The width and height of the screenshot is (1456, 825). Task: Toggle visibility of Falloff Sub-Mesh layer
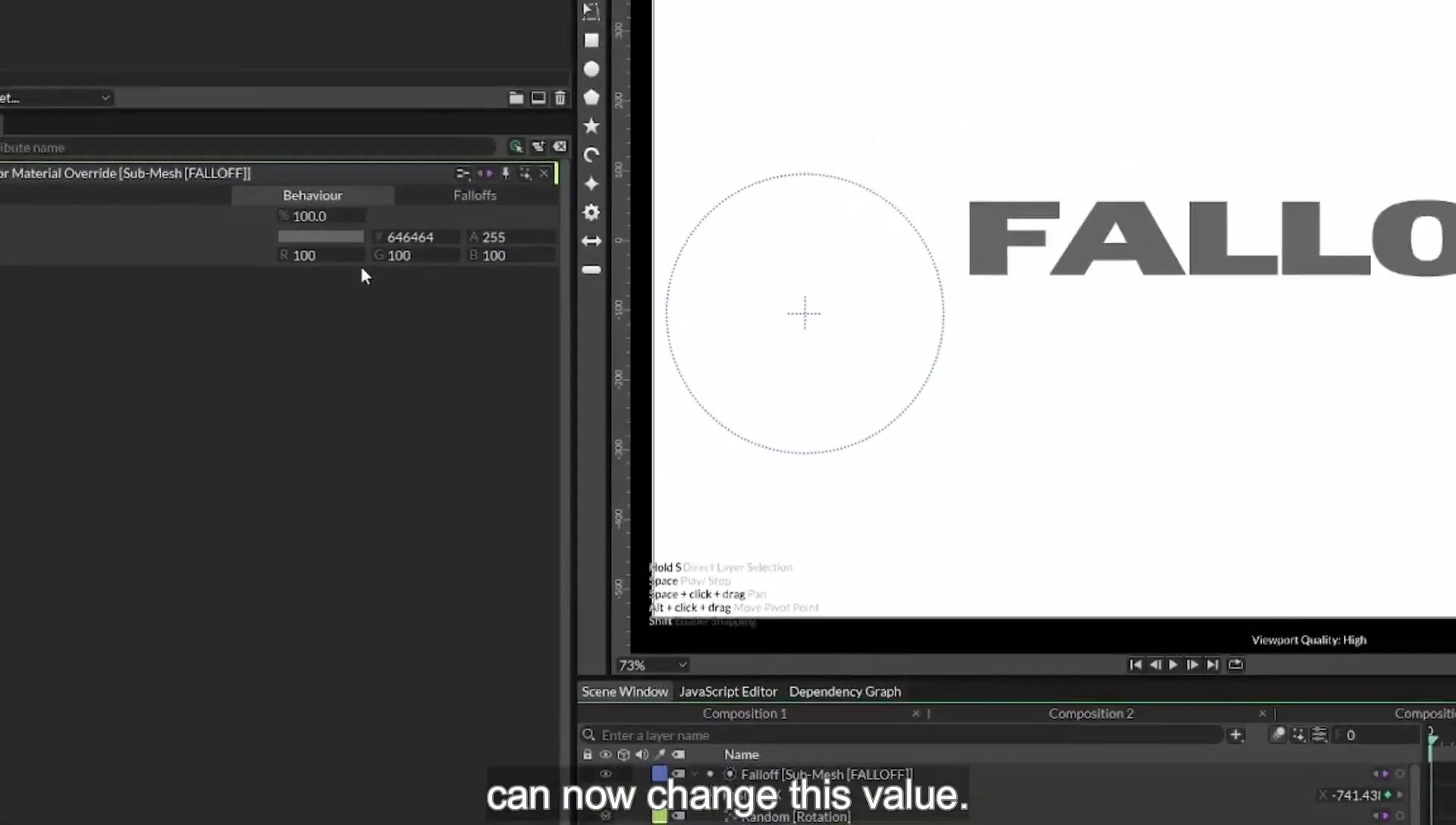[605, 774]
